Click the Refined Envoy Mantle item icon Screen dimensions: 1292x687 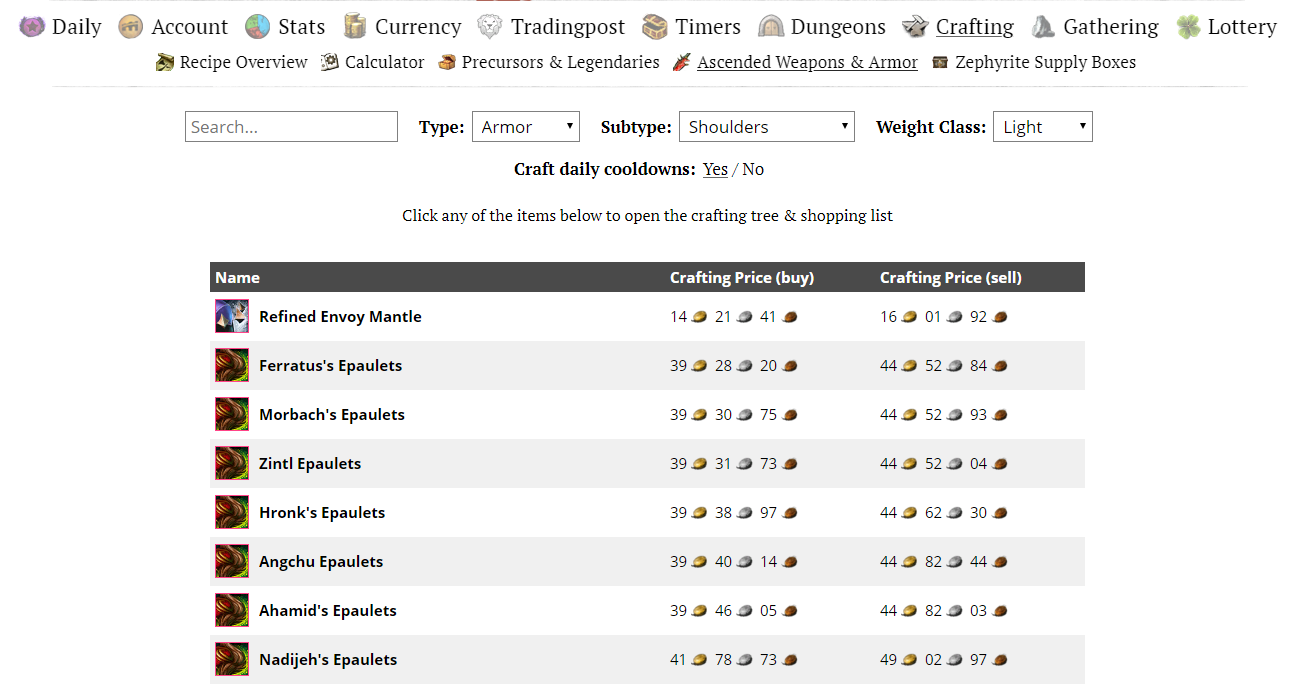[x=232, y=316]
